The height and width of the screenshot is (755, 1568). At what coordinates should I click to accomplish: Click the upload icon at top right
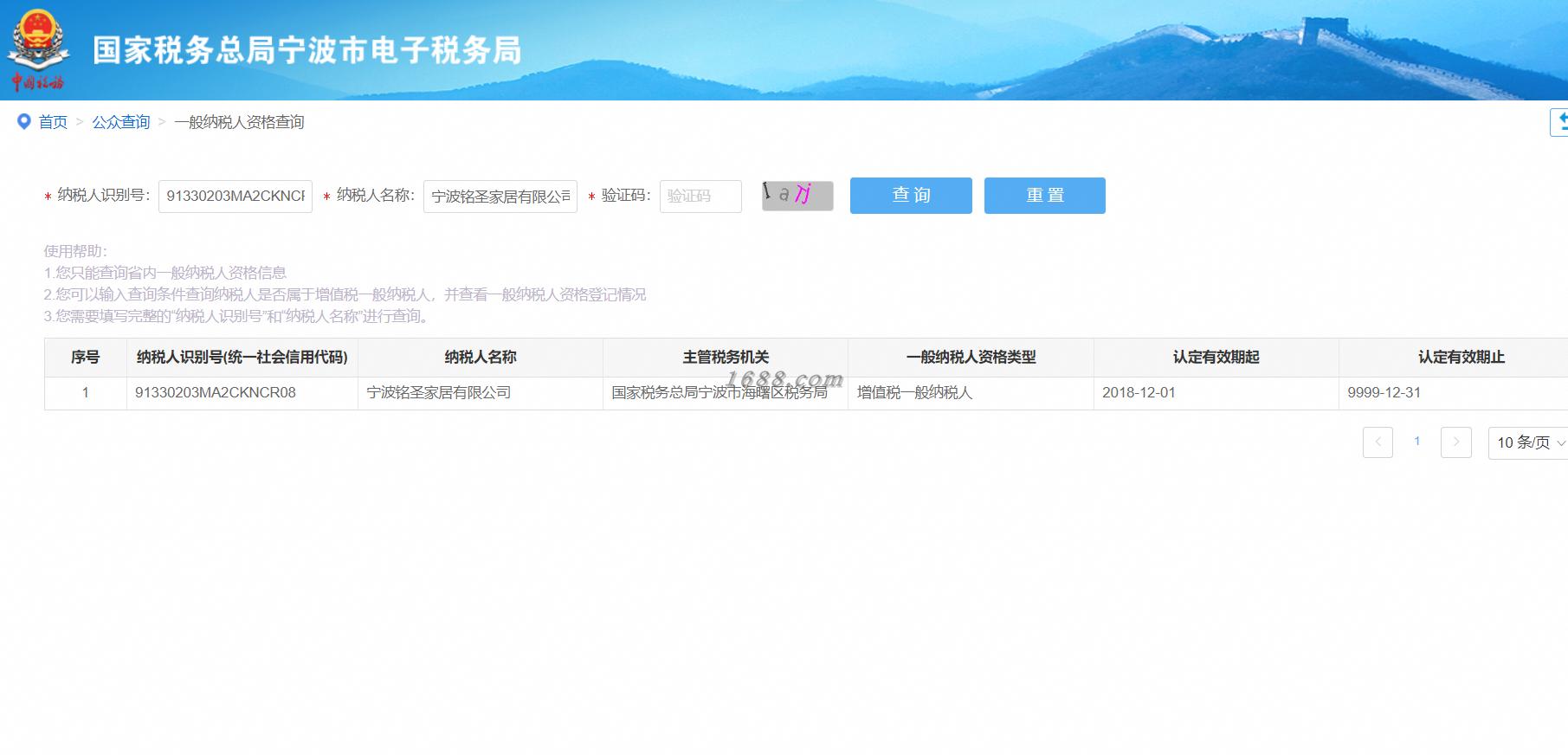coord(1559,122)
